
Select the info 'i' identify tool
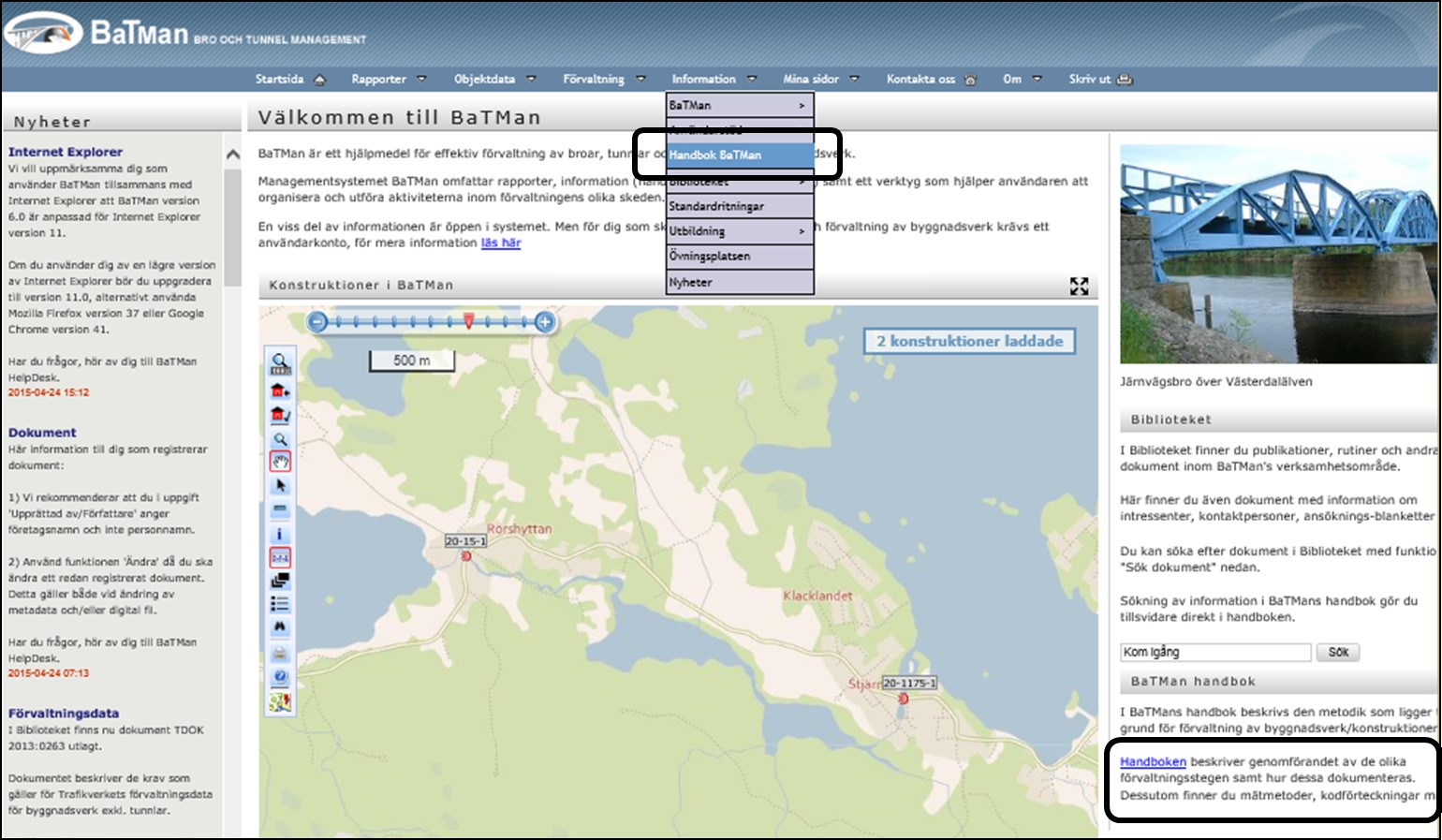(280, 535)
